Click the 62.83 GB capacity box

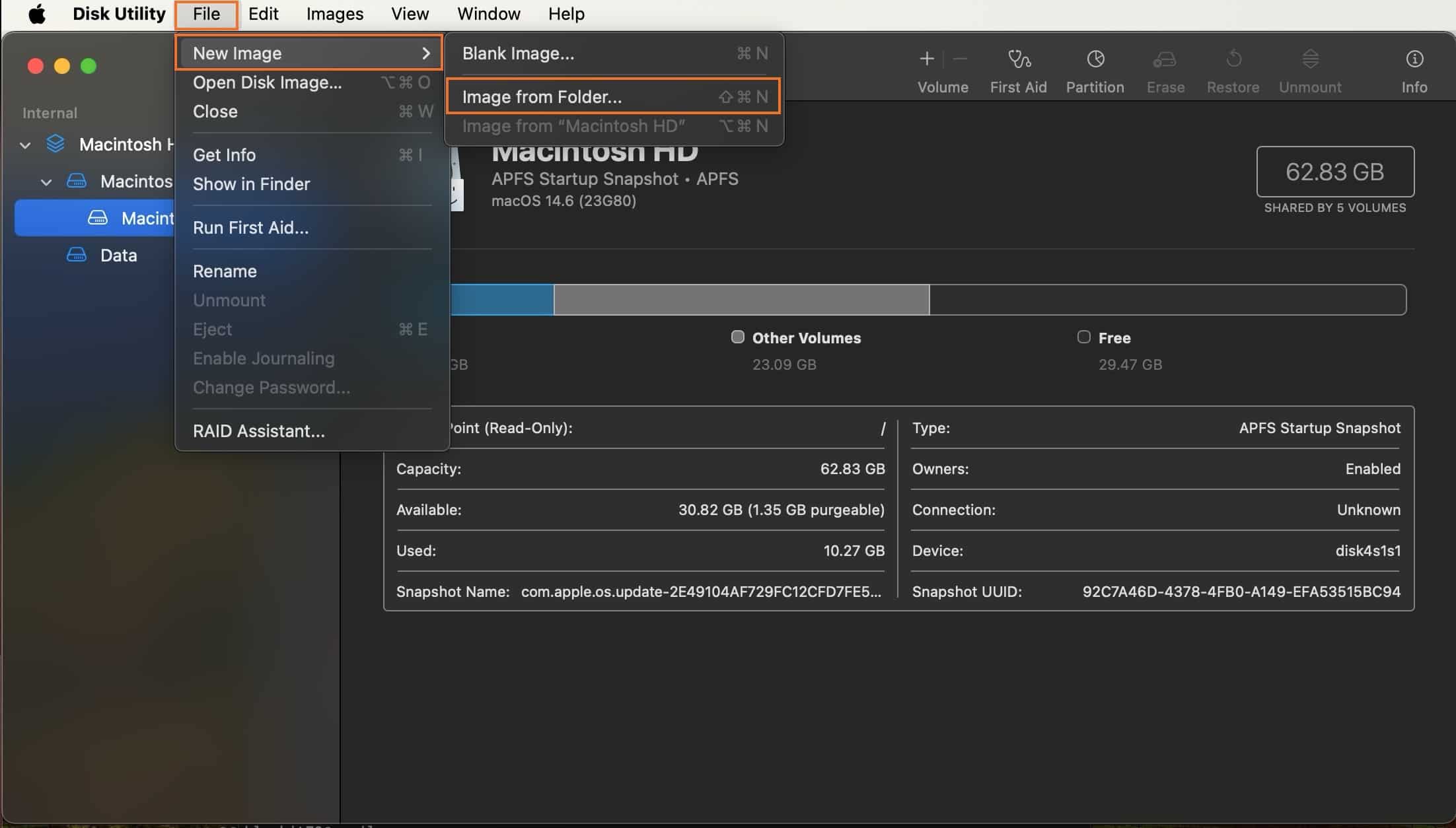pos(1335,172)
